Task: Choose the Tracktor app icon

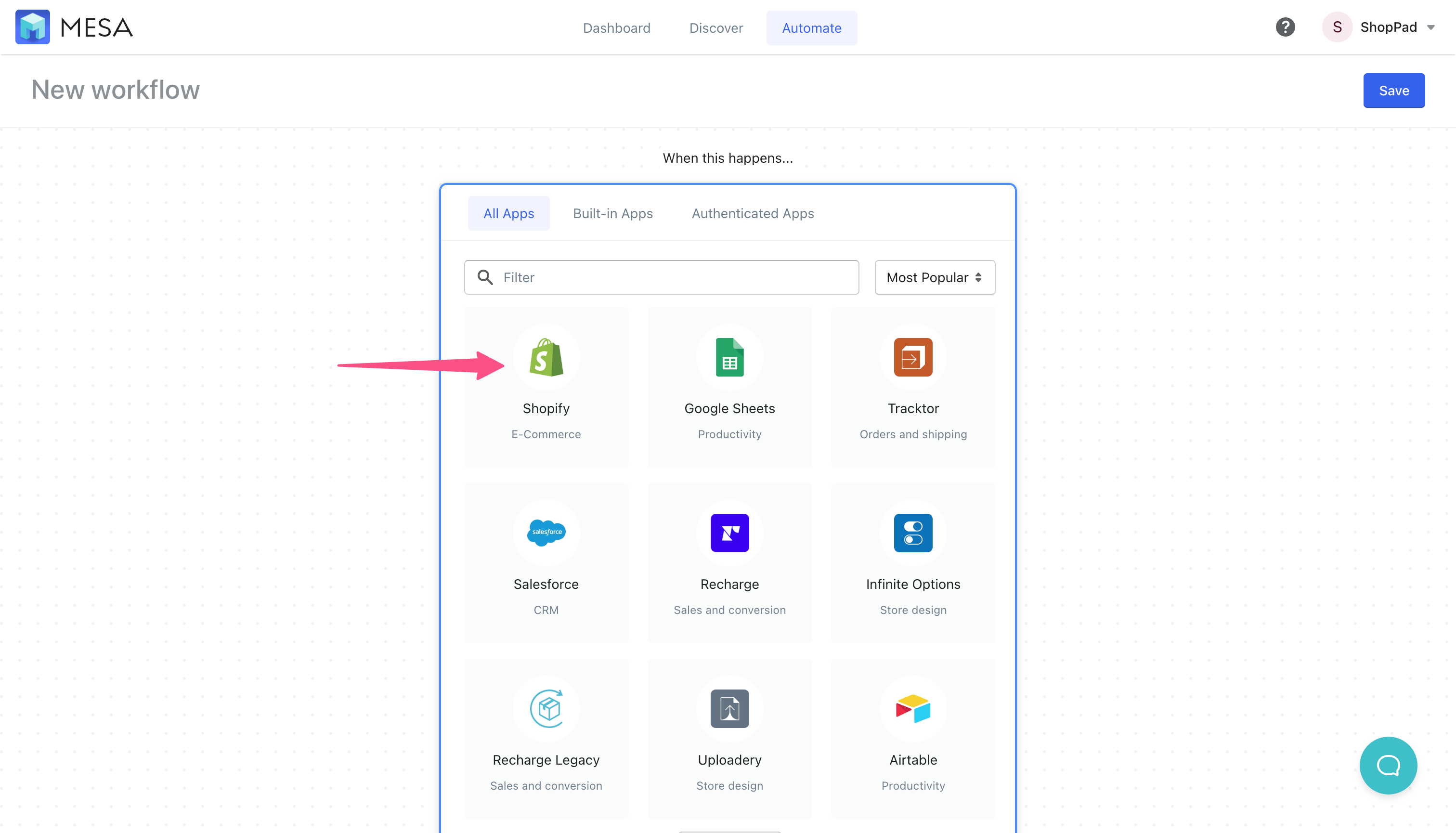Action: pyautogui.click(x=913, y=358)
